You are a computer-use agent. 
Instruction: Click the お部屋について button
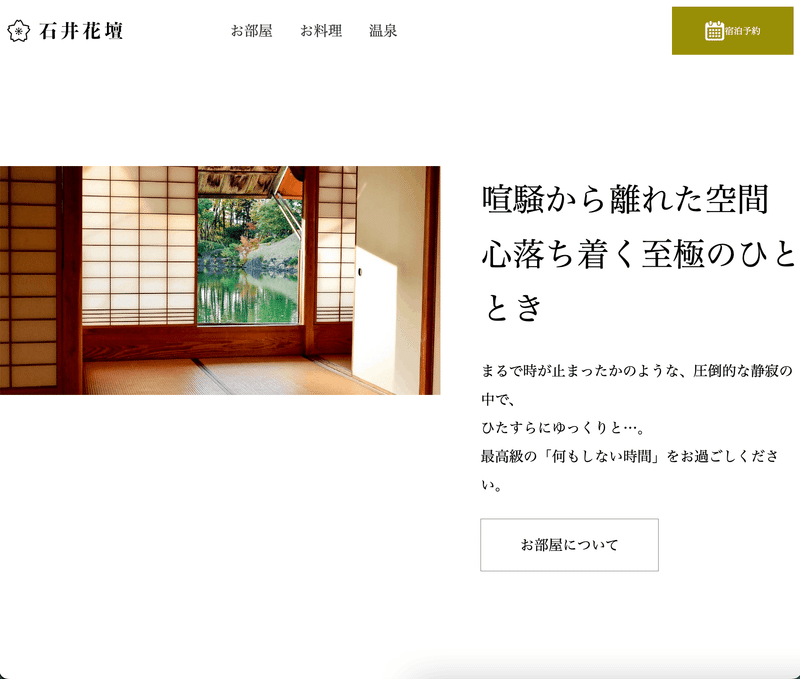(569, 545)
